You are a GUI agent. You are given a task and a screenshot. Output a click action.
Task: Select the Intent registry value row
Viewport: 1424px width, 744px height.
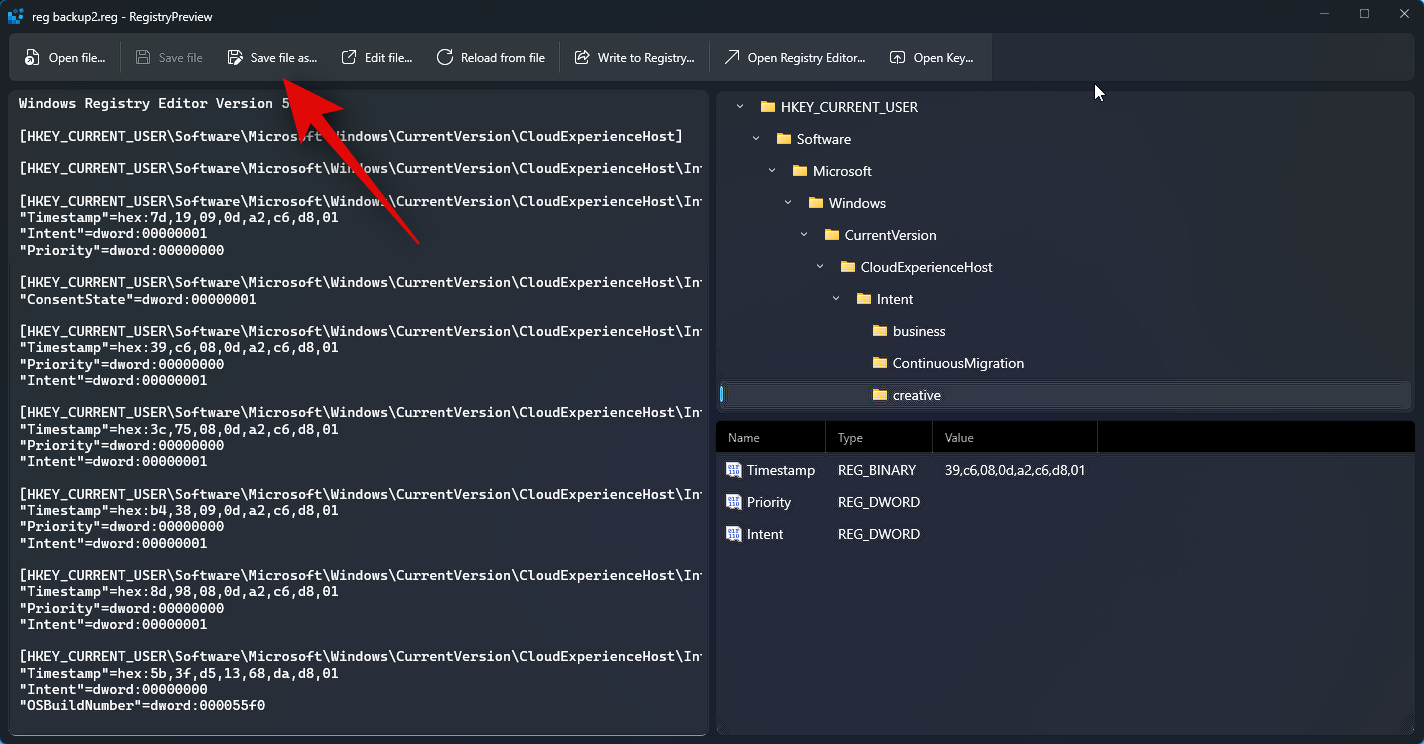(x=765, y=534)
